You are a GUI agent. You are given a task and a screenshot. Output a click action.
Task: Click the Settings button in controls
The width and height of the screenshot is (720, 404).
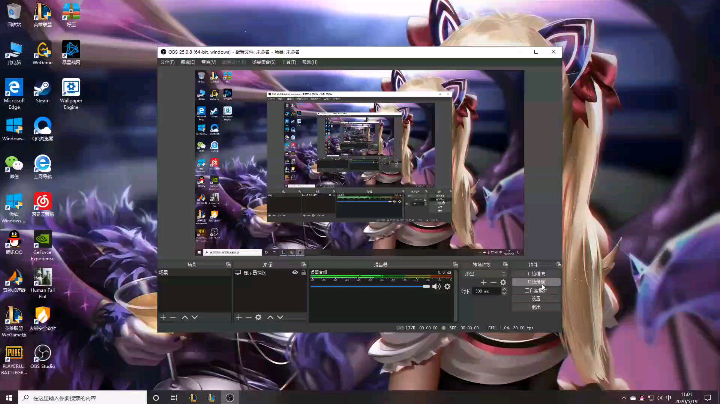pyautogui.click(x=536, y=298)
